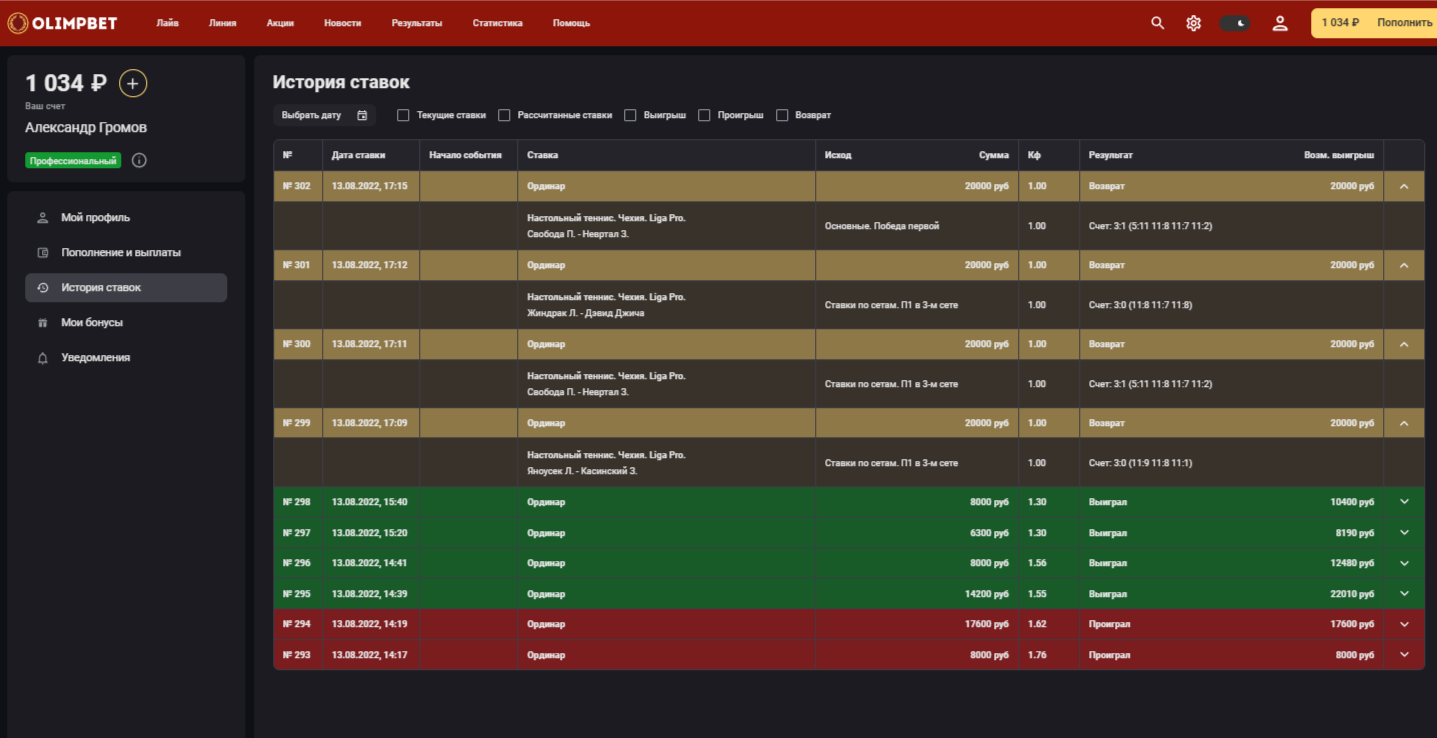Click the plus icon beside balance
Image resolution: width=1437 pixels, height=738 pixels.
[x=133, y=83]
